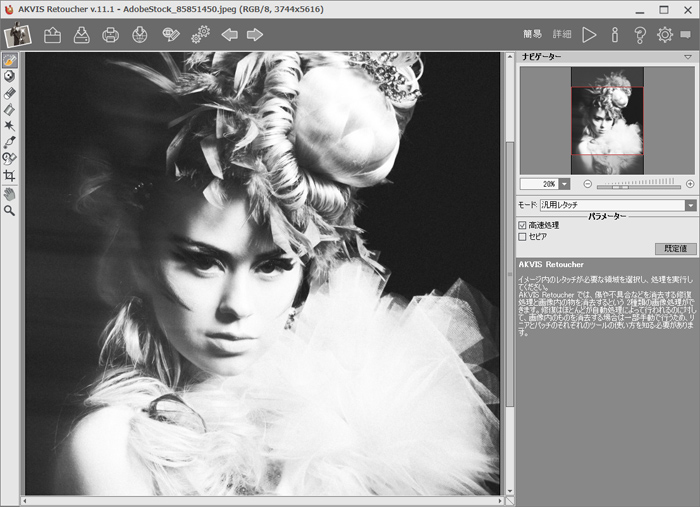Image resolution: width=700 pixels, height=507 pixels.
Task: Collapse the ナビゲーター panel arrow
Action: (x=688, y=57)
